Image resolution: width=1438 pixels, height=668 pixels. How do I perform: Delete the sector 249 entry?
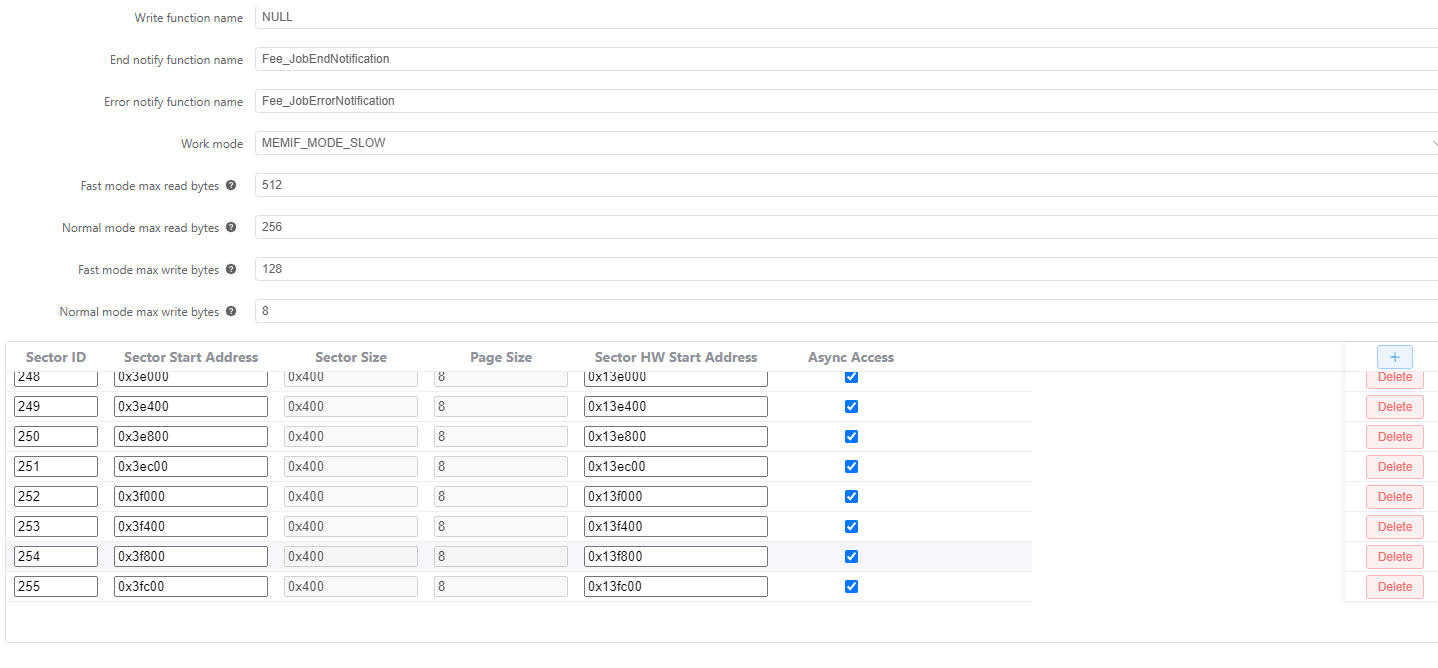[1394, 407]
